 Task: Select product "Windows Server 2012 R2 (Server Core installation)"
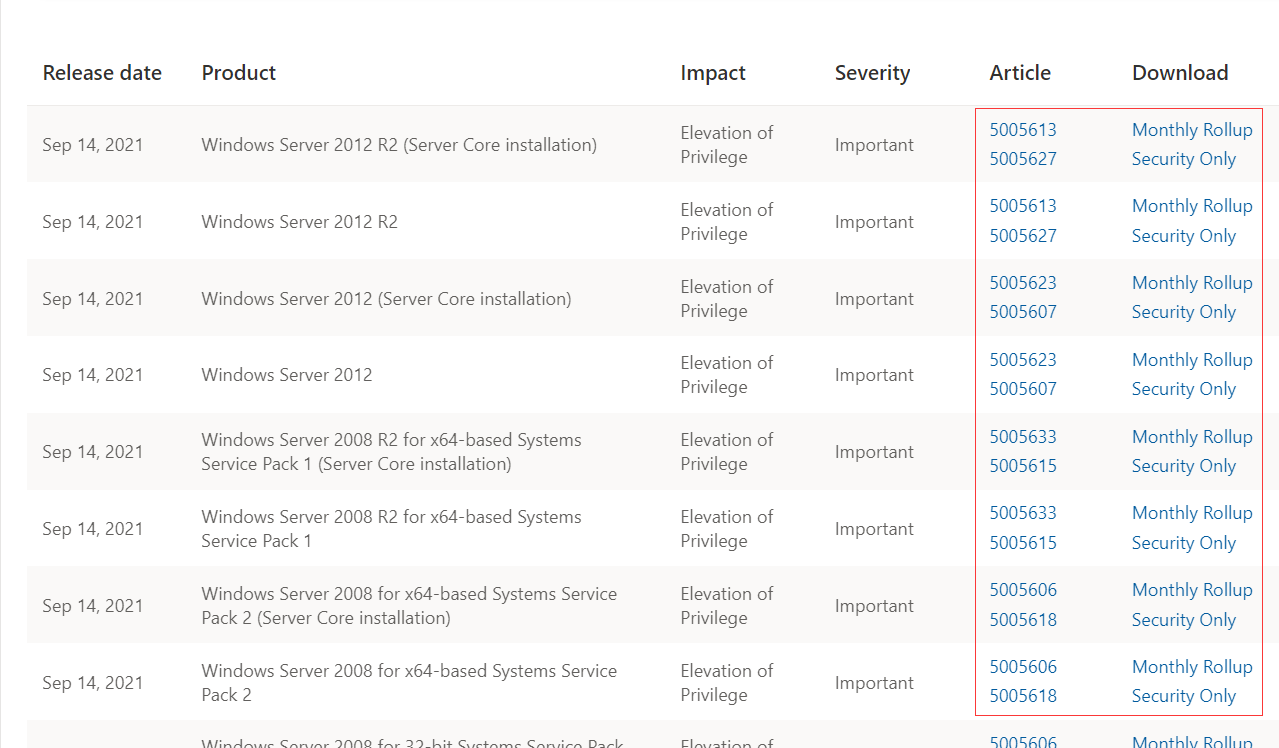399,145
